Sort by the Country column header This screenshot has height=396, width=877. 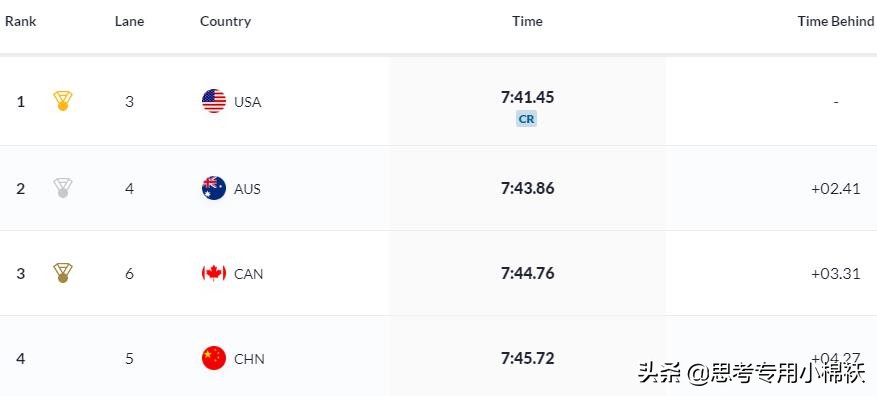click(225, 21)
